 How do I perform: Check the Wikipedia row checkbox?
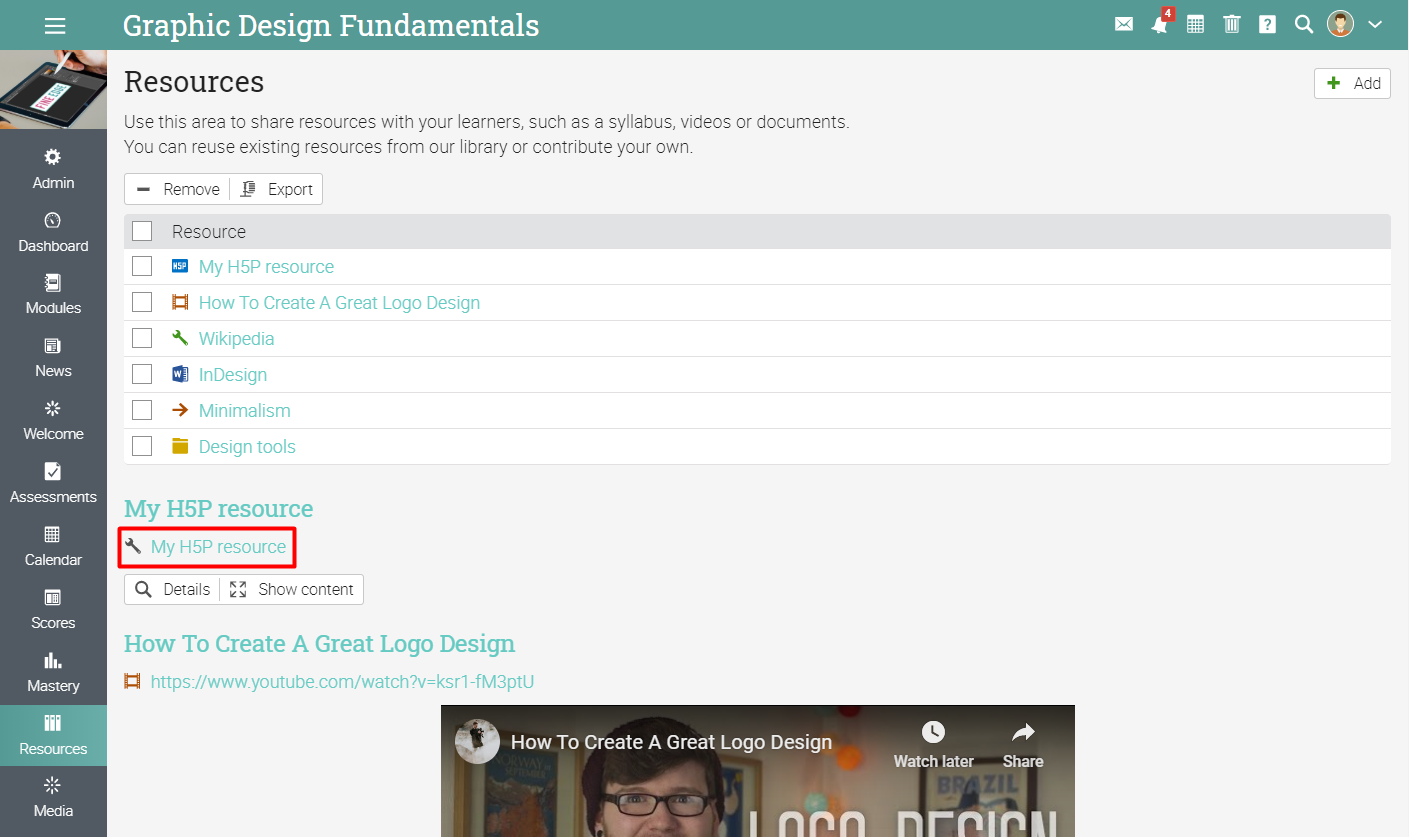(142, 338)
